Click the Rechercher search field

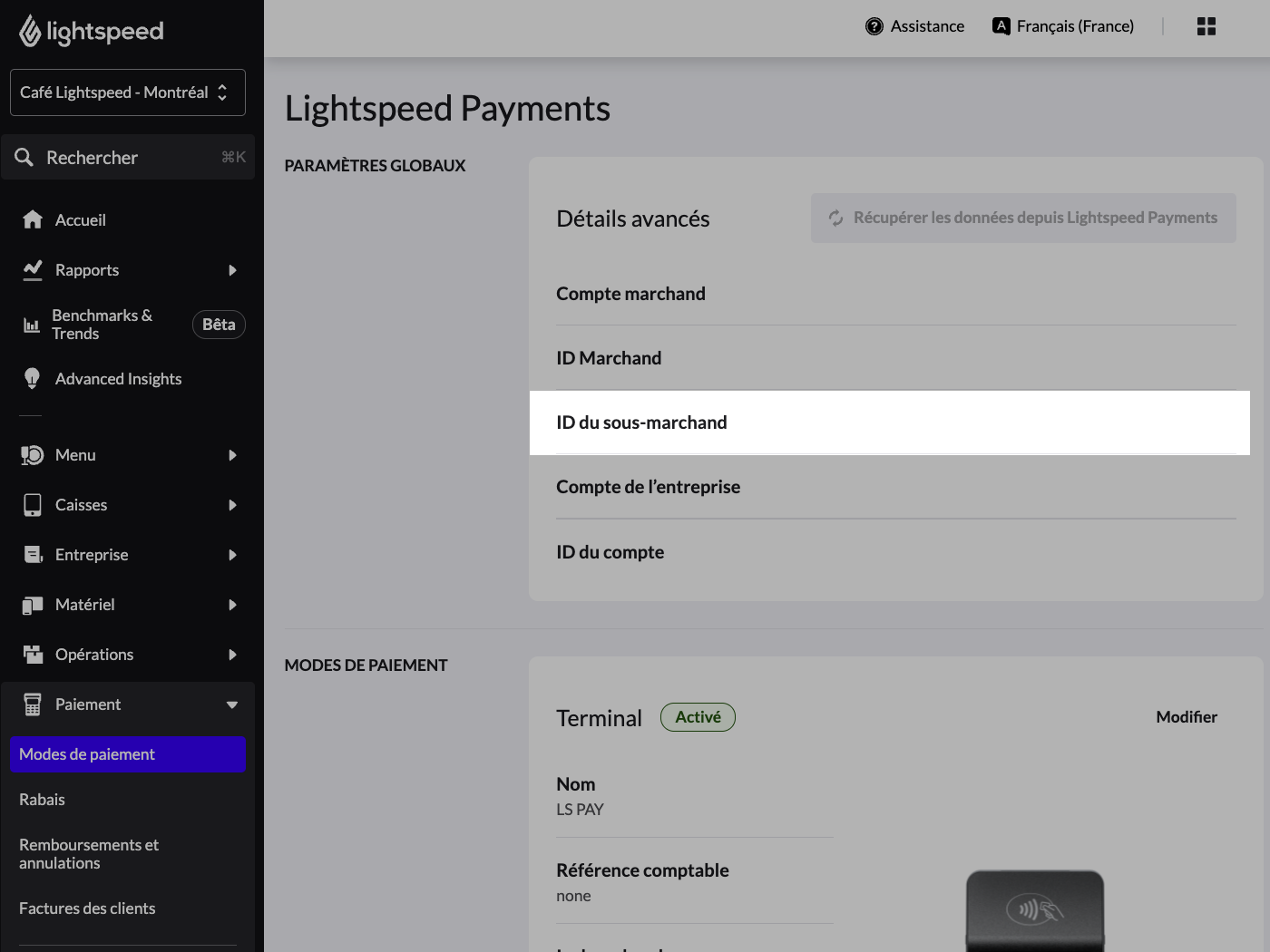127,157
